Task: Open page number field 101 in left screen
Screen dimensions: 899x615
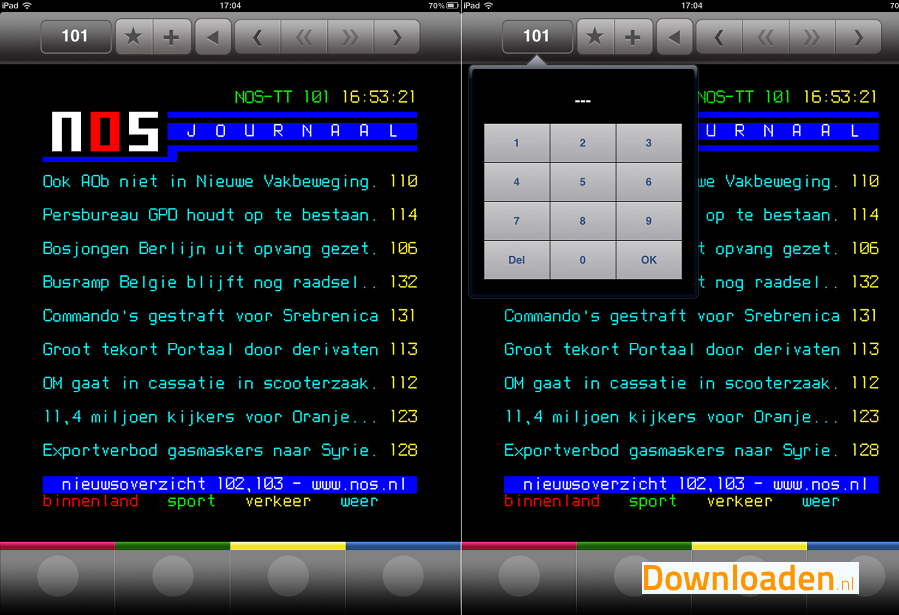Action: click(x=76, y=37)
